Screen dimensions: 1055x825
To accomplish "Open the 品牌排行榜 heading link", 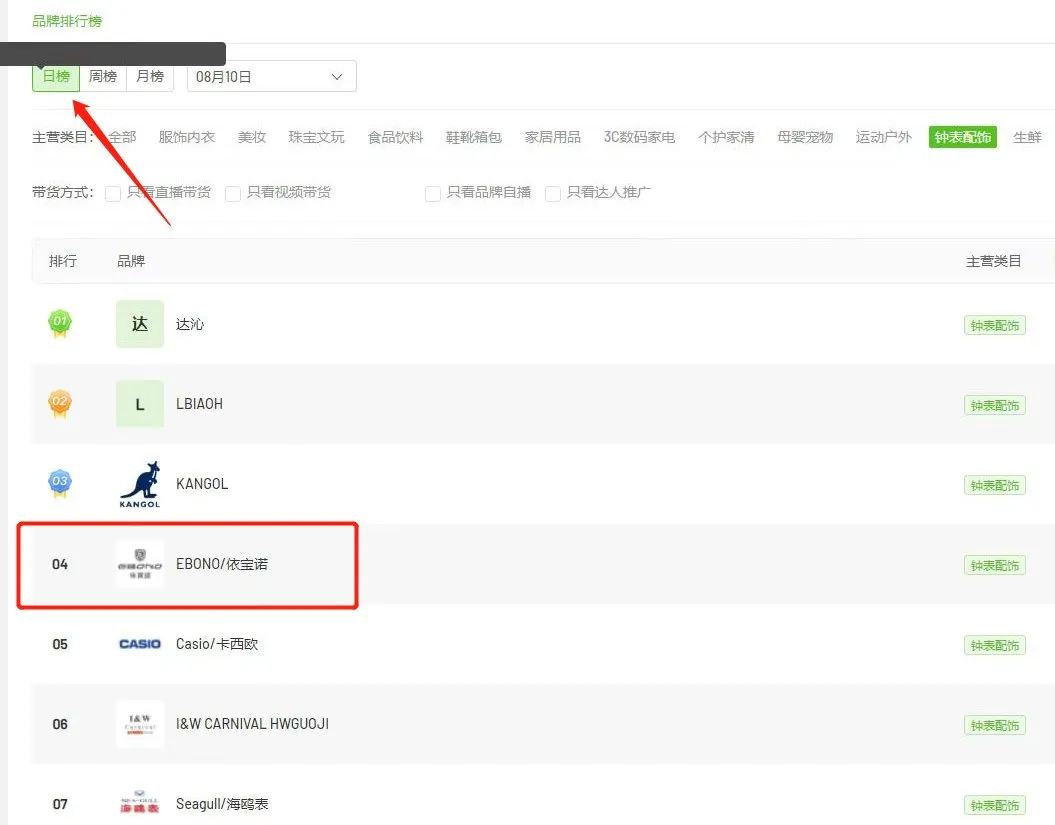I will point(67,21).
